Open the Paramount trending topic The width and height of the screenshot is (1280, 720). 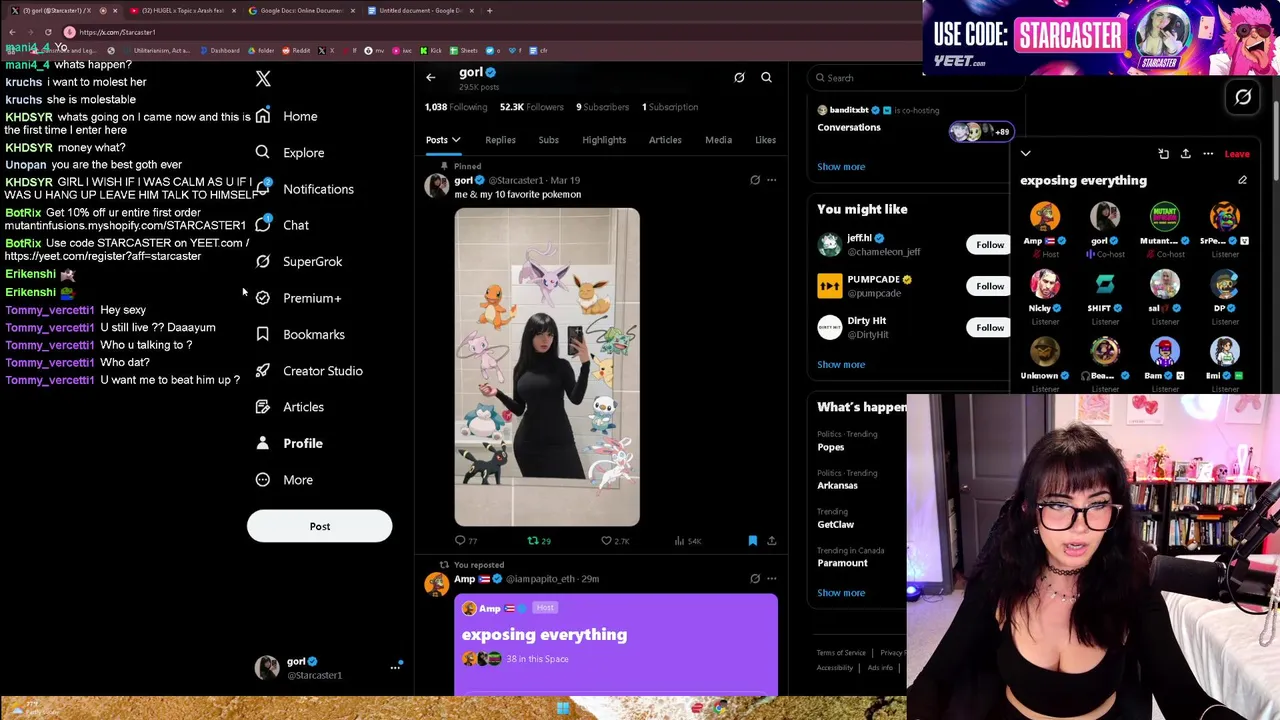pyautogui.click(x=842, y=563)
